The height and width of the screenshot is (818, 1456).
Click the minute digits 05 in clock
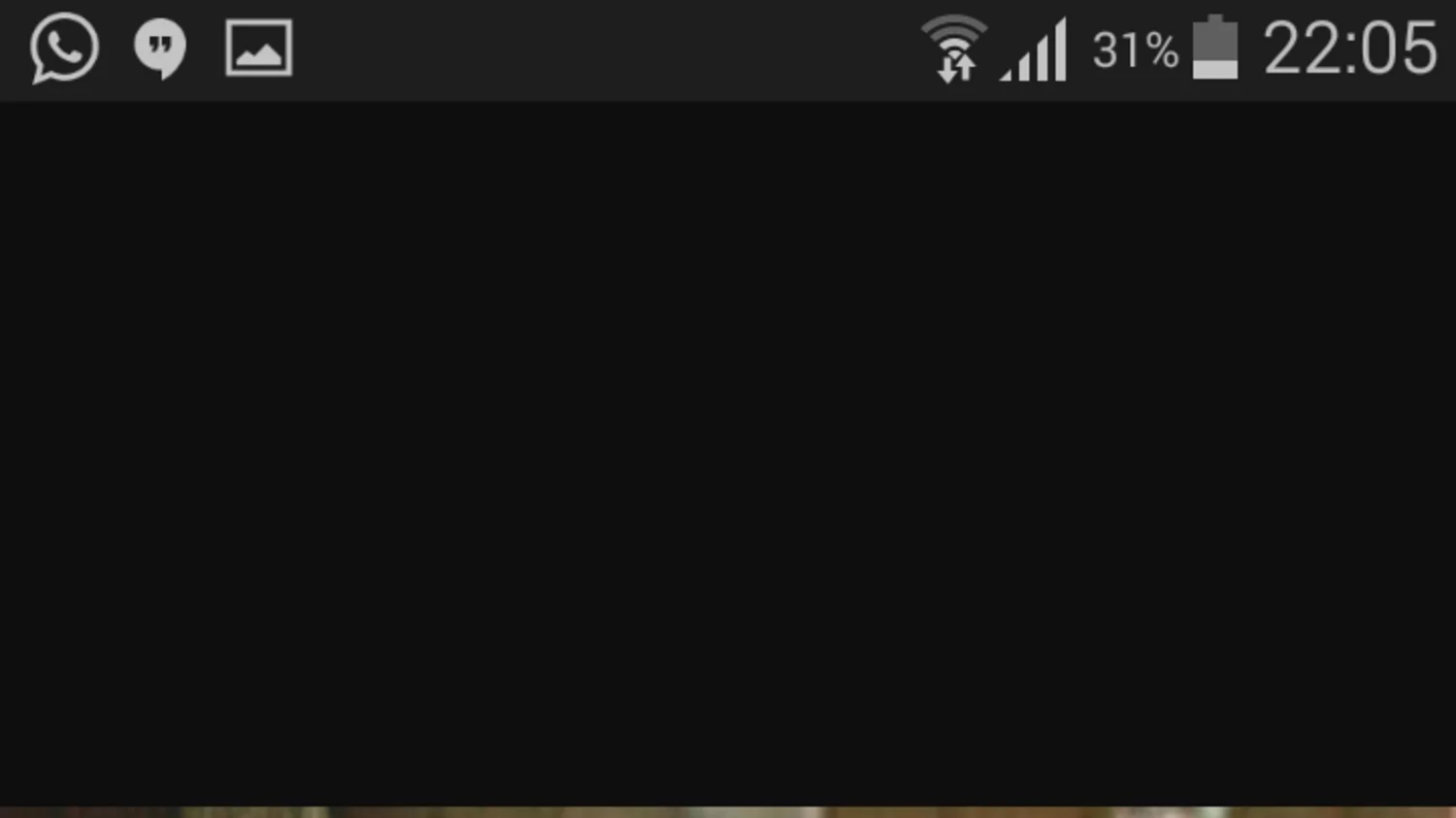click(x=1401, y=49)
